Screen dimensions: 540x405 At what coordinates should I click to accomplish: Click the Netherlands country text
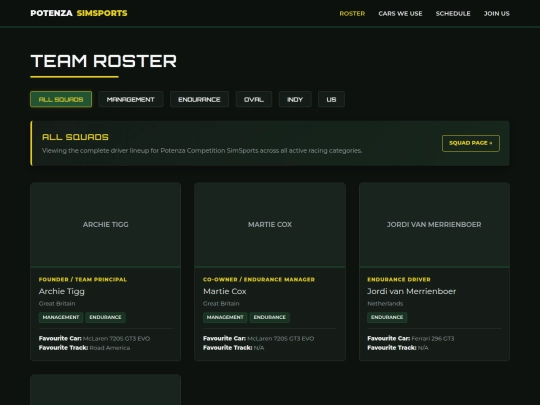385,303
